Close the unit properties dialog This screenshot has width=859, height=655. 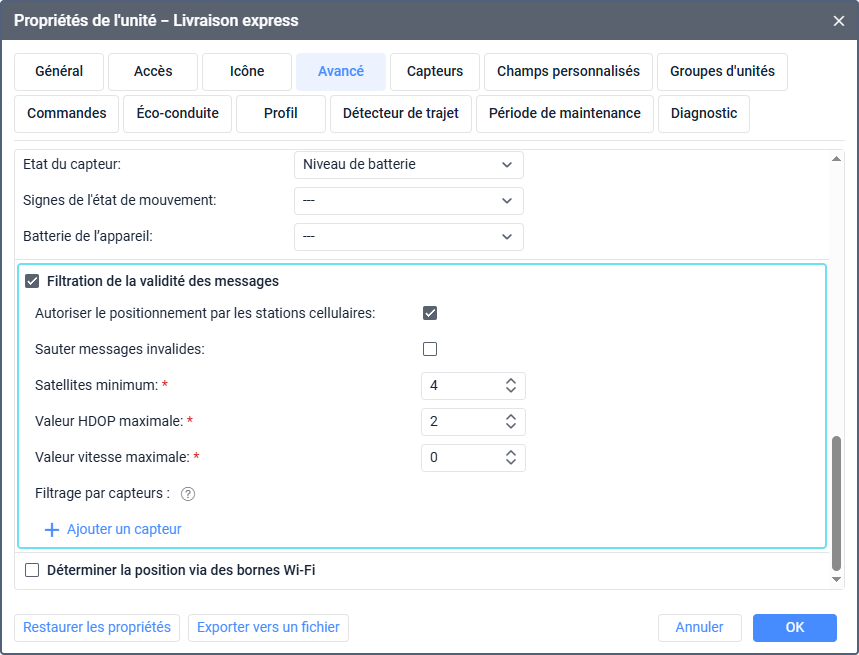click(838, 20)
